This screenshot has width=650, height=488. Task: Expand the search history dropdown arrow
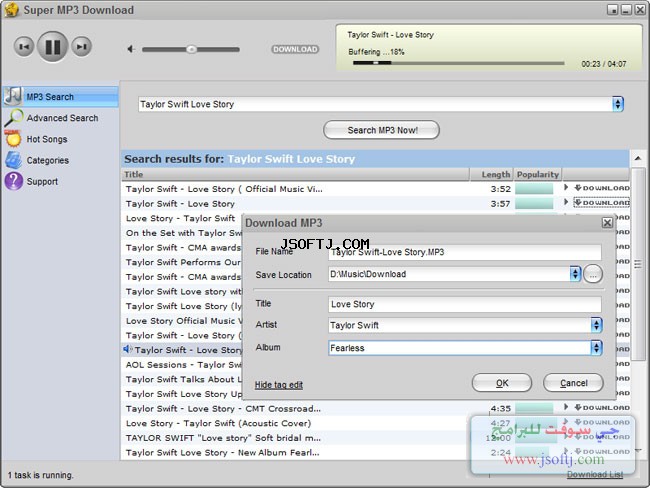(618, 104)
